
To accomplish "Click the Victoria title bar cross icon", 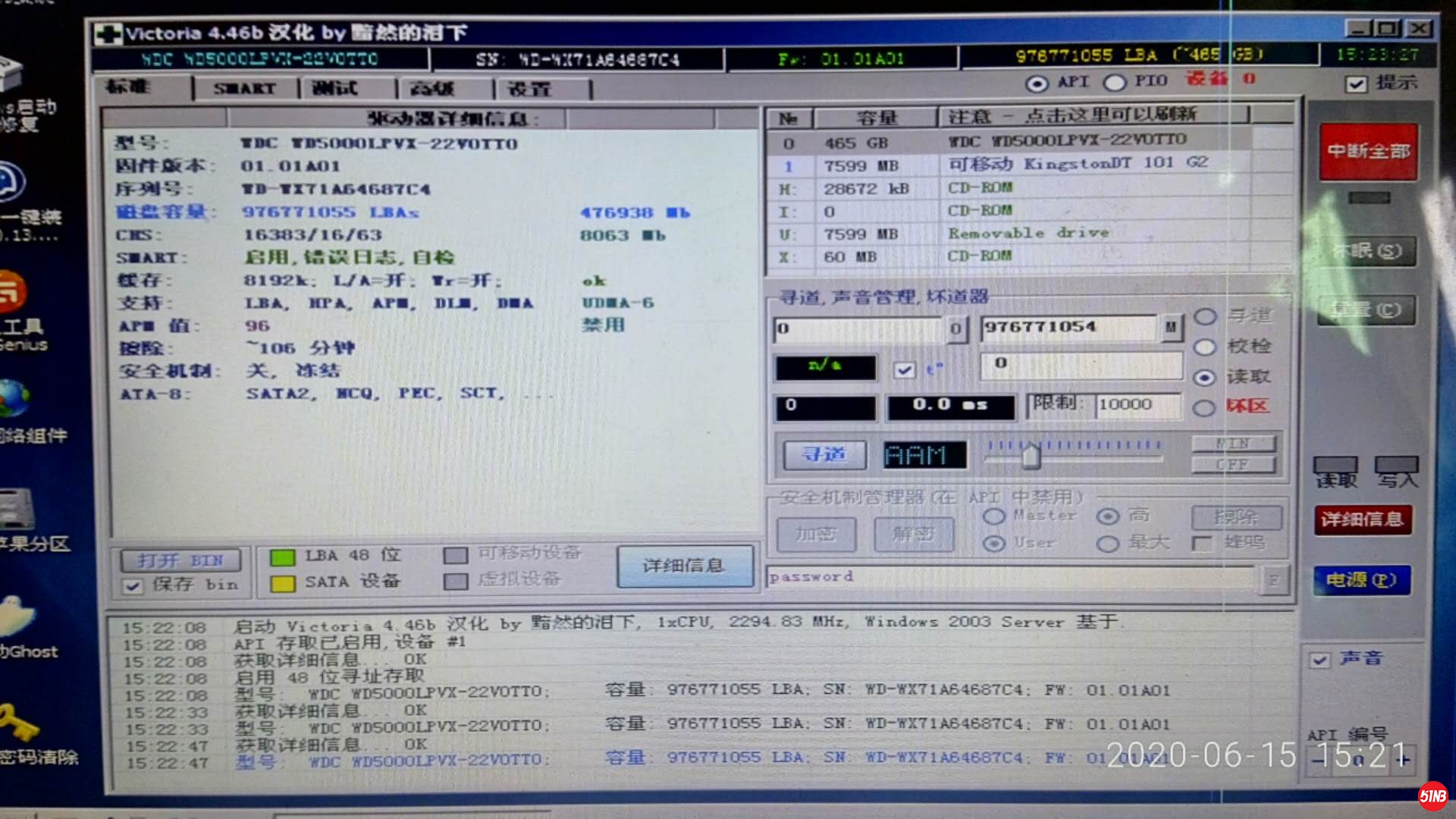I will pyautogui.click(x=108, y=33).
